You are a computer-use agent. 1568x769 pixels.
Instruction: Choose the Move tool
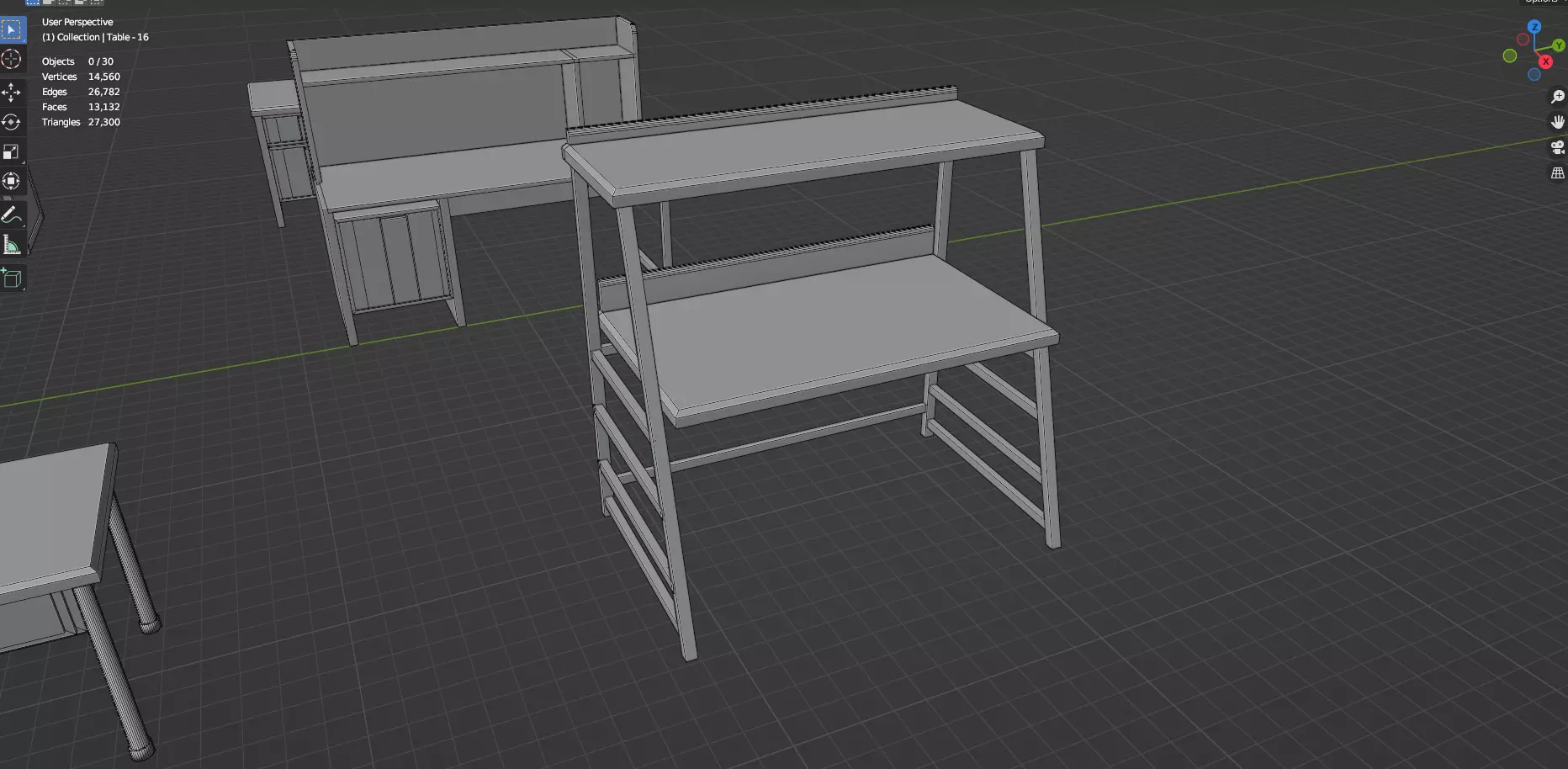(x=12, y=92)
